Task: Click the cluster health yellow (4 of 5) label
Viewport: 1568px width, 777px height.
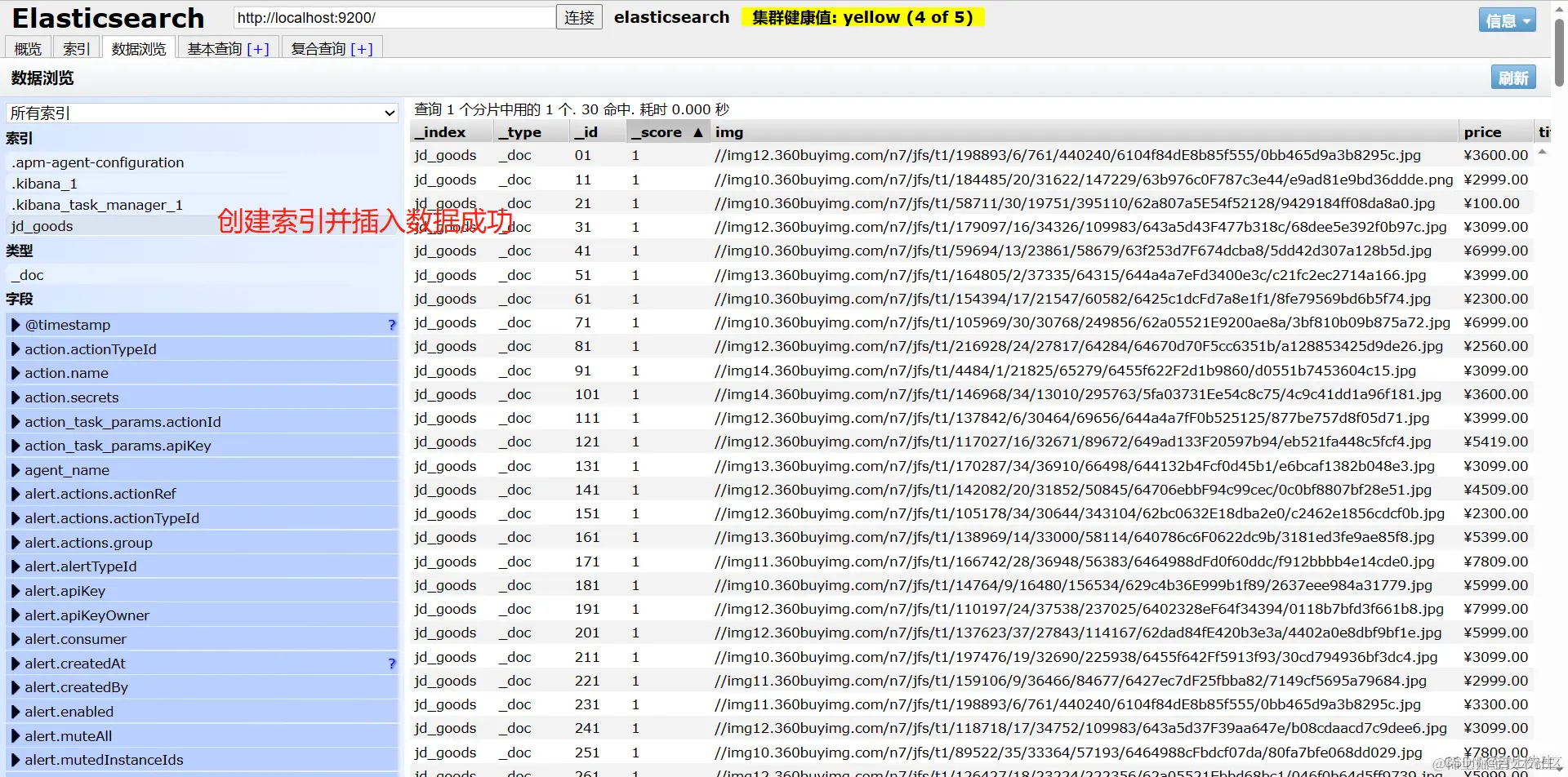Action: (x=862, y=17)
